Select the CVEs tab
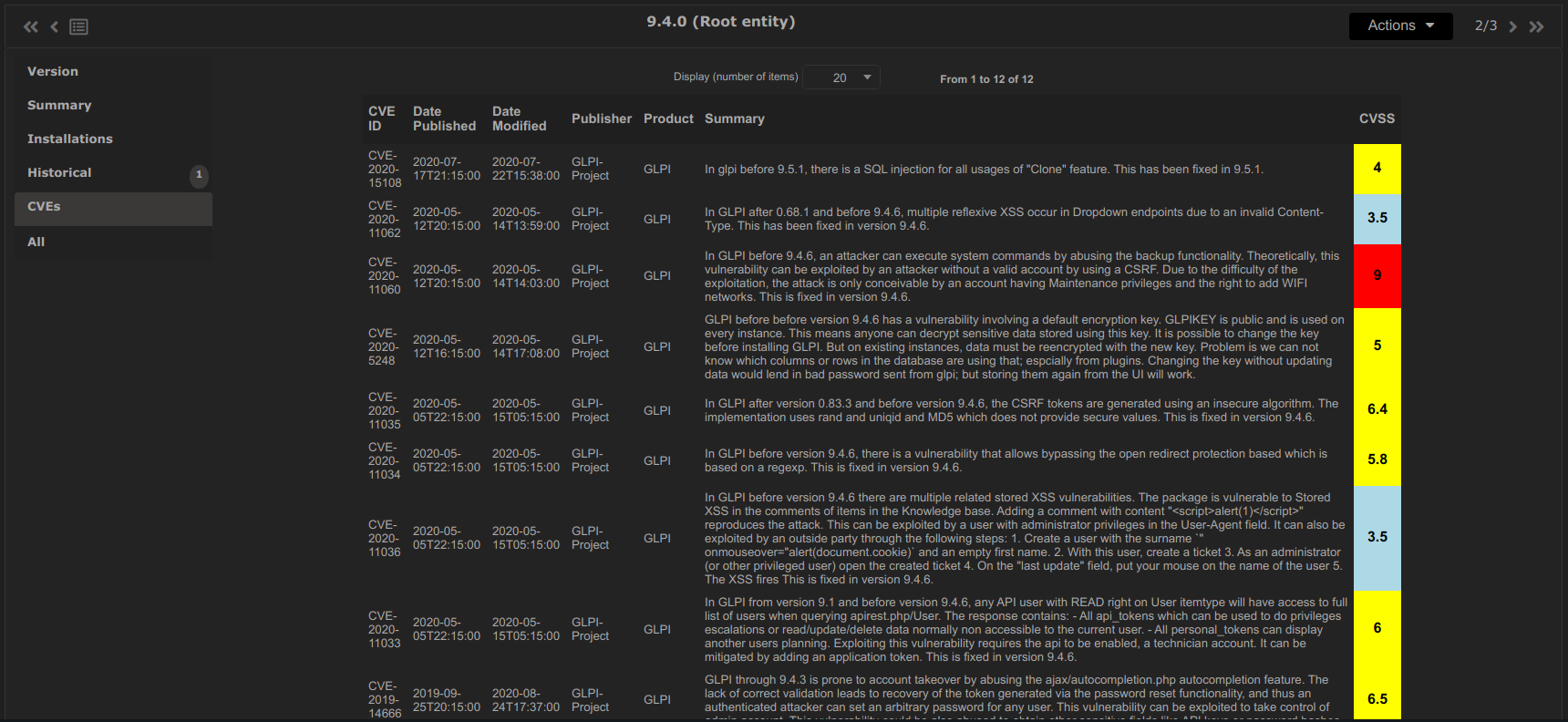This screenshot has width=1568, height=722. [x=113, y=207]
